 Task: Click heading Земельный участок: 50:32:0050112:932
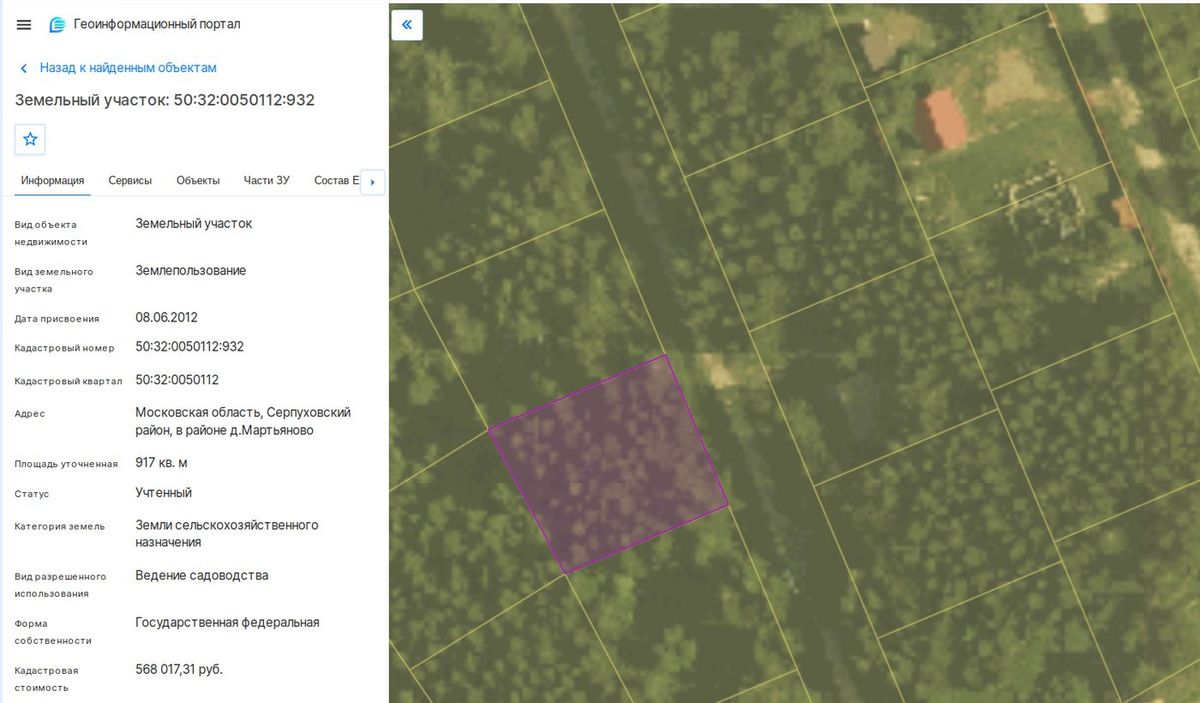(x=165, y=100)
